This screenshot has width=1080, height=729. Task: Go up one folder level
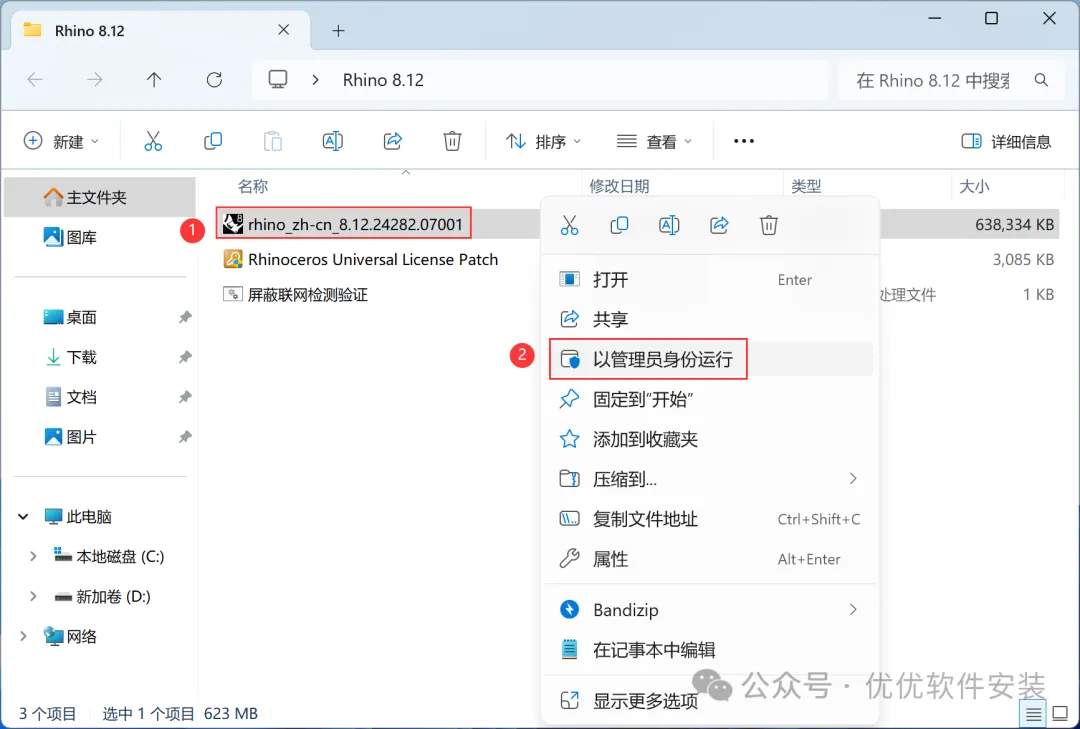[x=154, y=80]
